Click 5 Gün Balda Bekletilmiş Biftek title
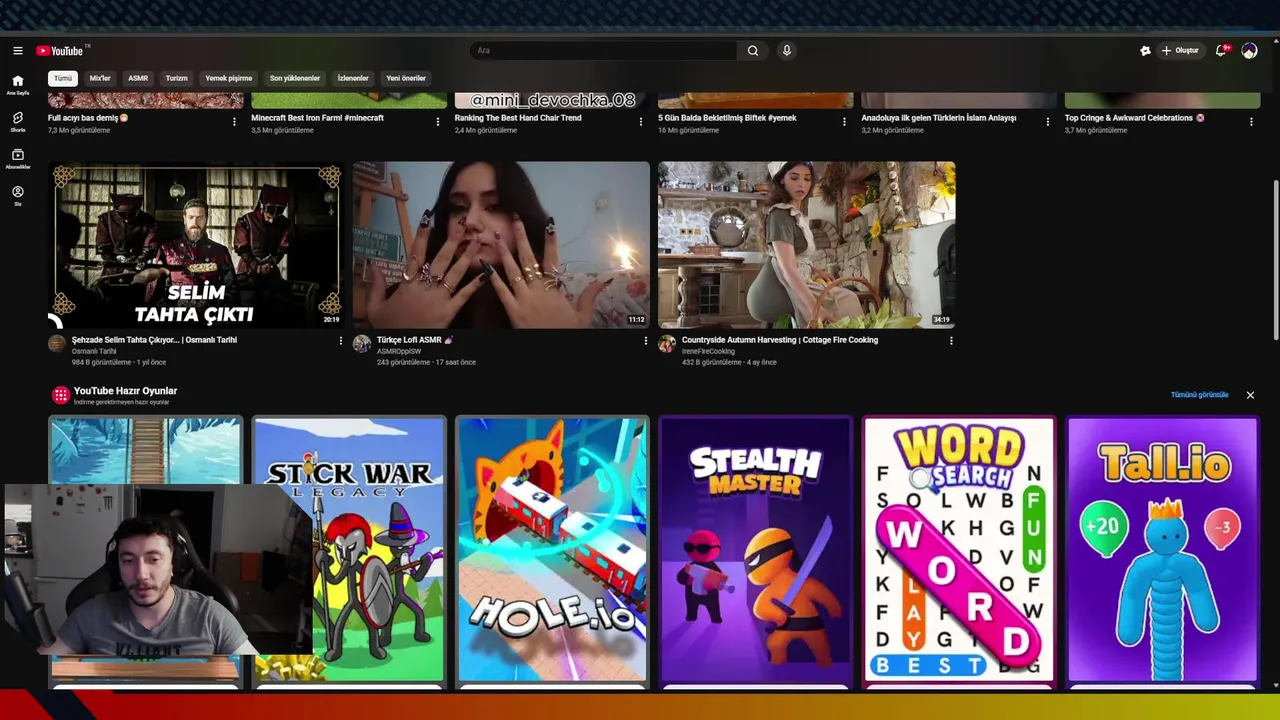1280x720 pixels. point(727,118)
